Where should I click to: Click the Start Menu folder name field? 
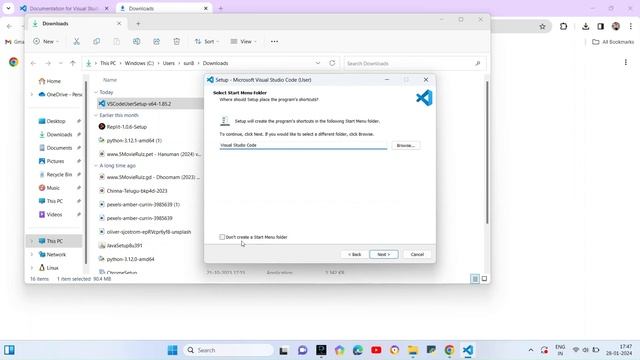tap(303, 145)
